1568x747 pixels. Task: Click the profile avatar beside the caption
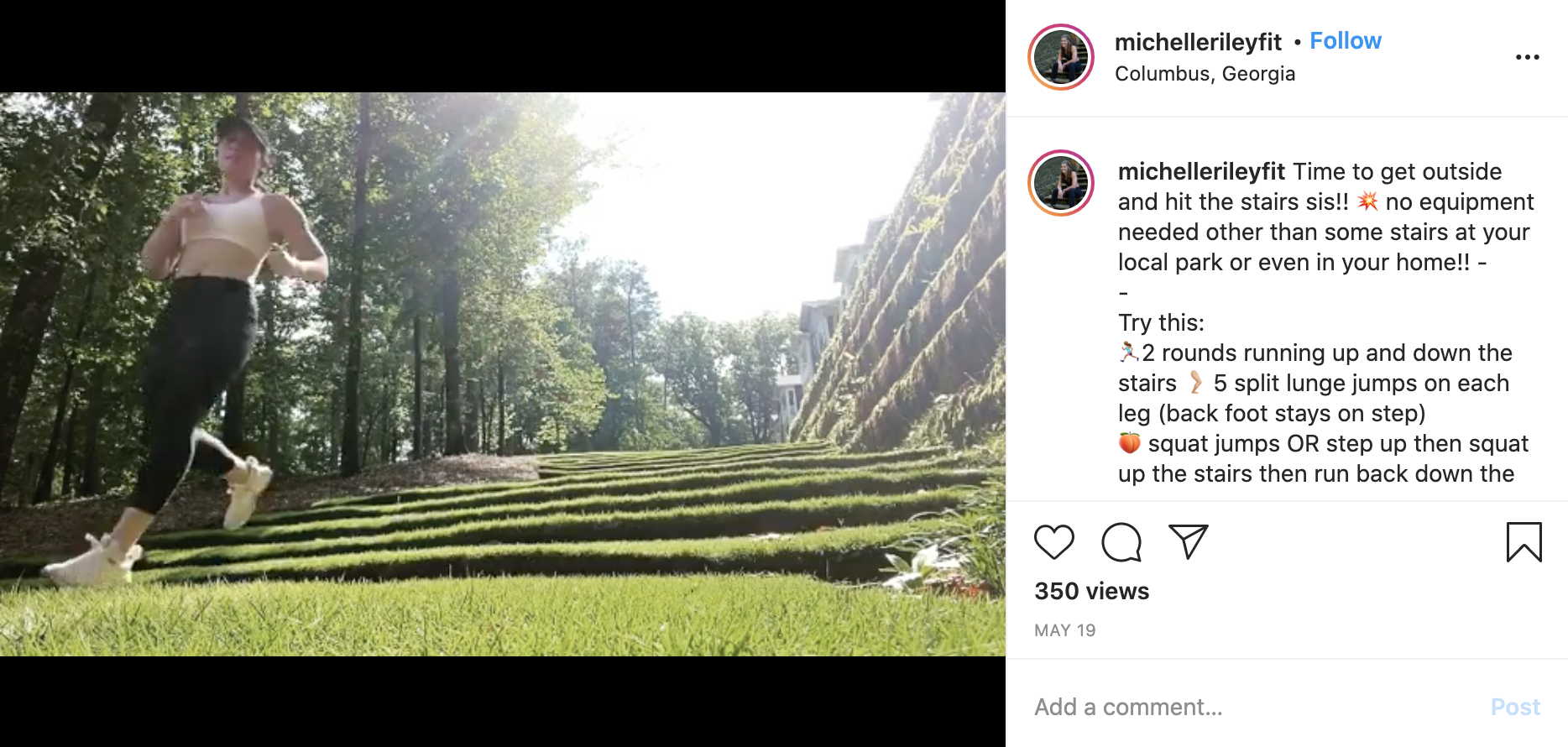[1061, 183]
